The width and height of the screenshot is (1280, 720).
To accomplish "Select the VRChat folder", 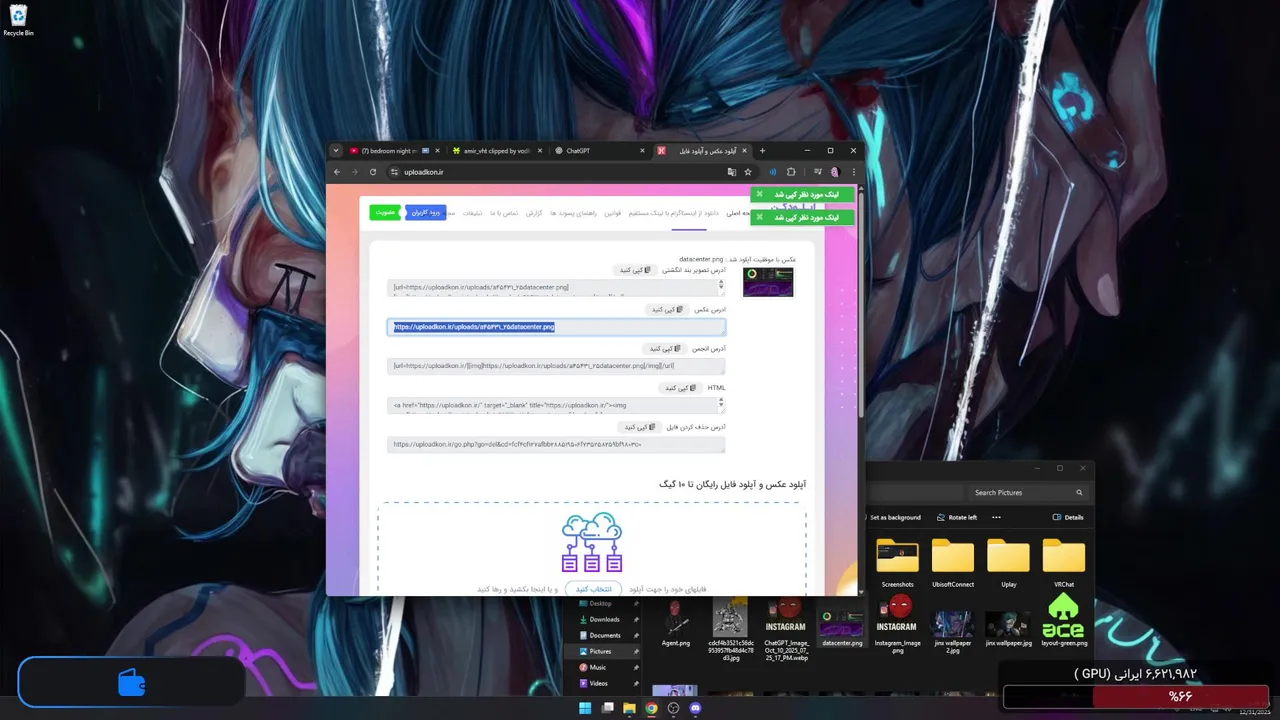I will point(1064,563).
